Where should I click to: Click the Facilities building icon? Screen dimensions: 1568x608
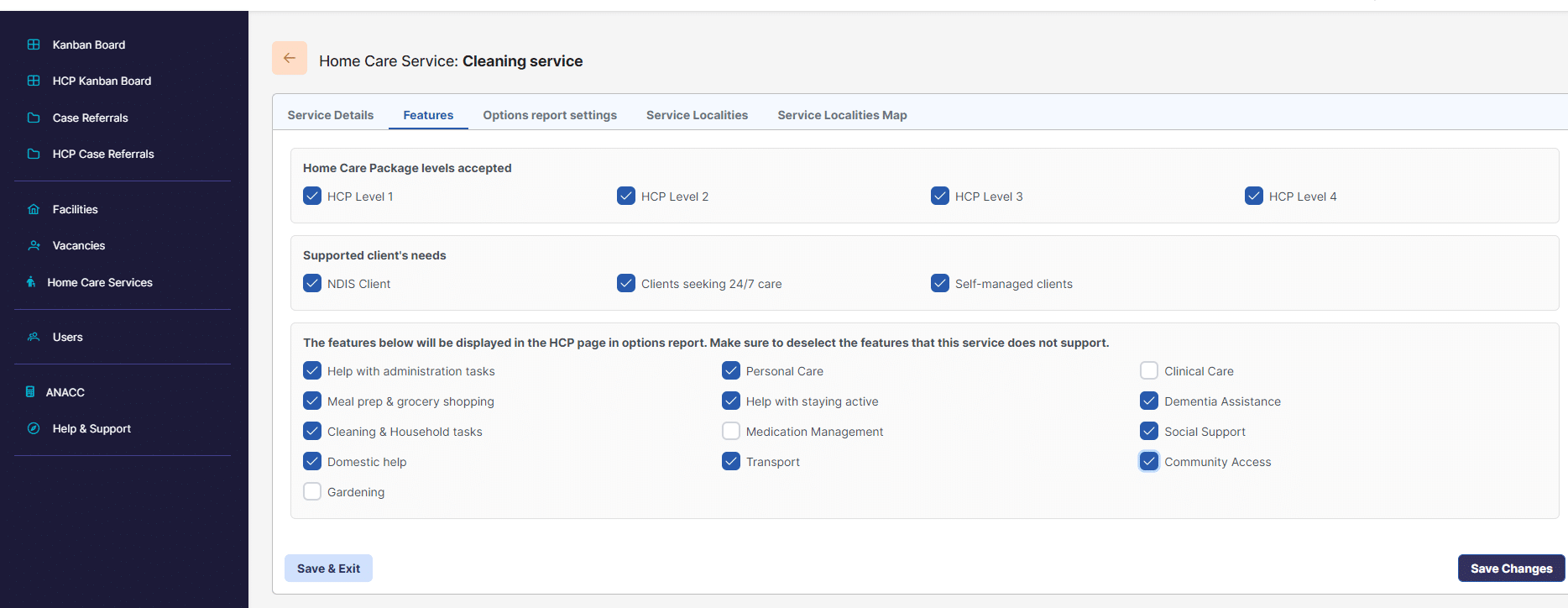[34, 209]
